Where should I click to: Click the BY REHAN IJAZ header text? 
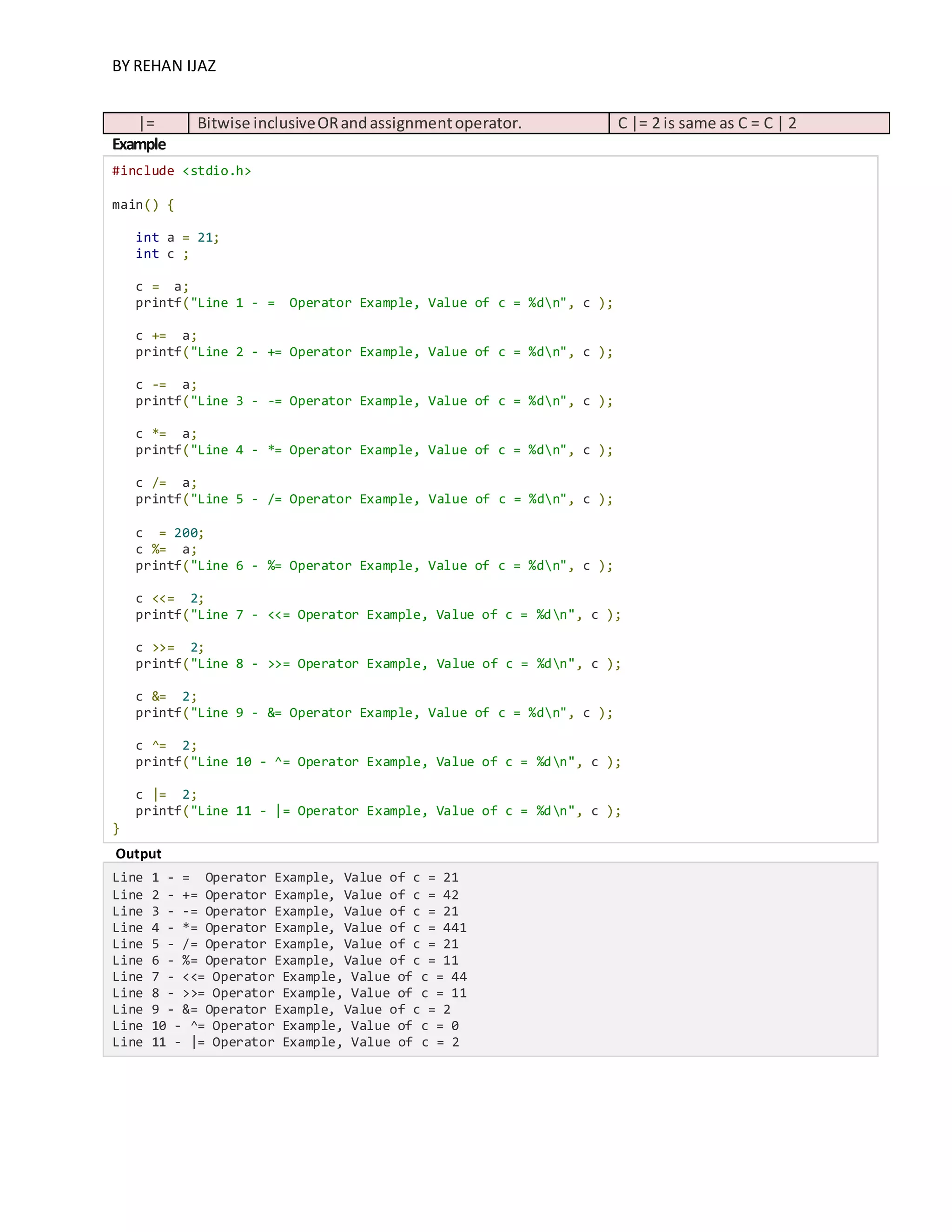164,66
